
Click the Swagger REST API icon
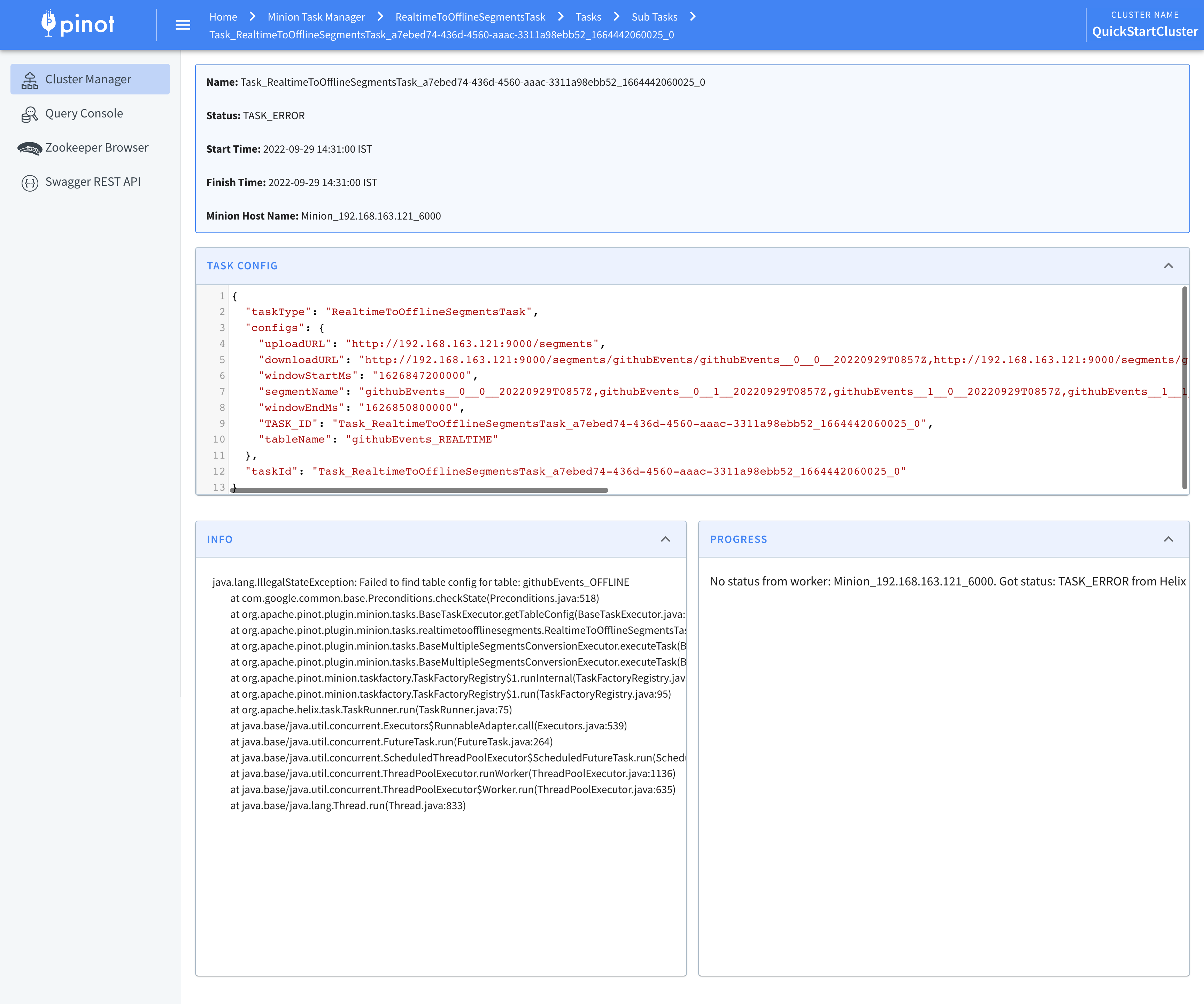coord(30,182)
